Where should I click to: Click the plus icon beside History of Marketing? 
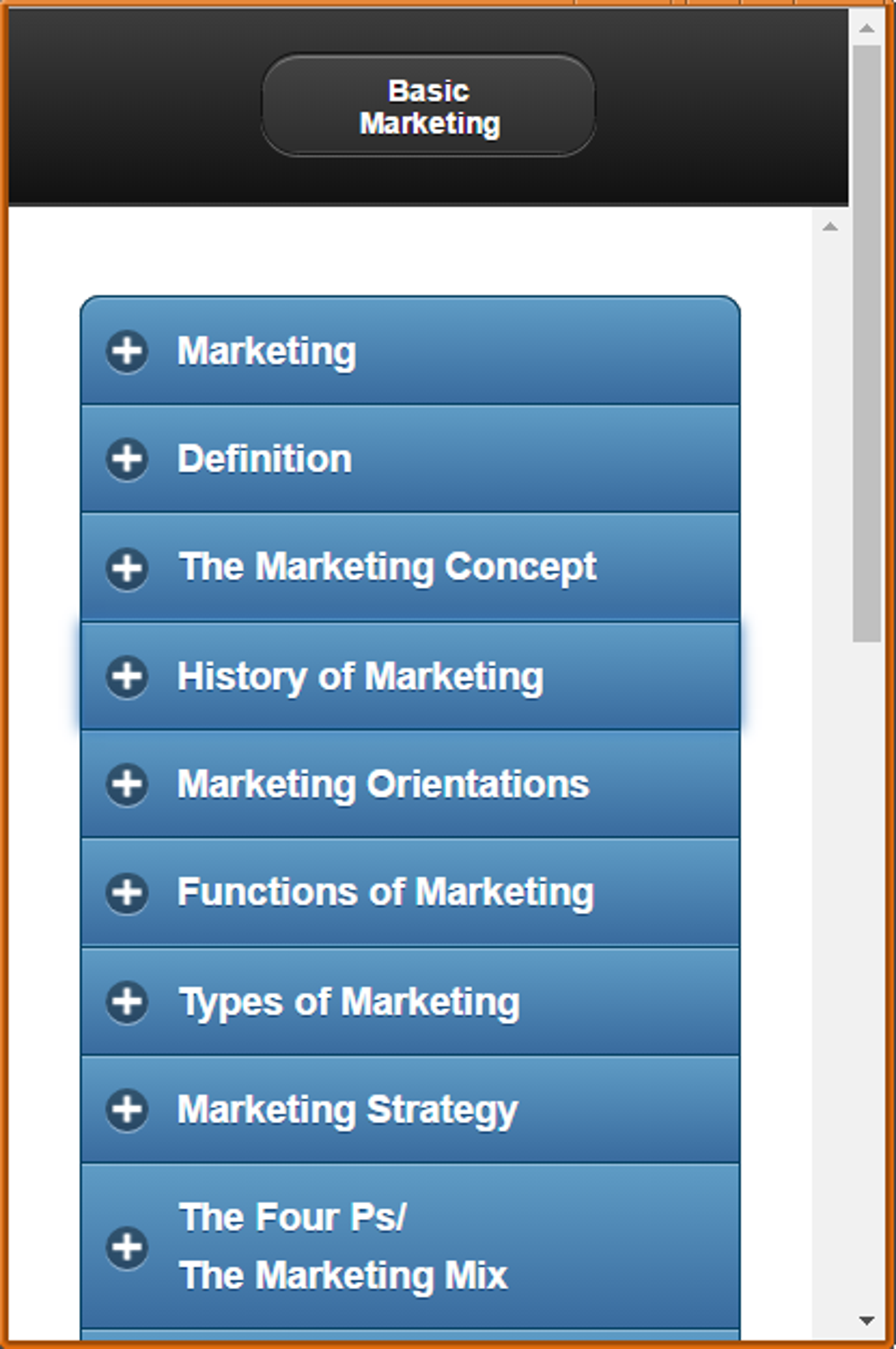coord(127,677)
